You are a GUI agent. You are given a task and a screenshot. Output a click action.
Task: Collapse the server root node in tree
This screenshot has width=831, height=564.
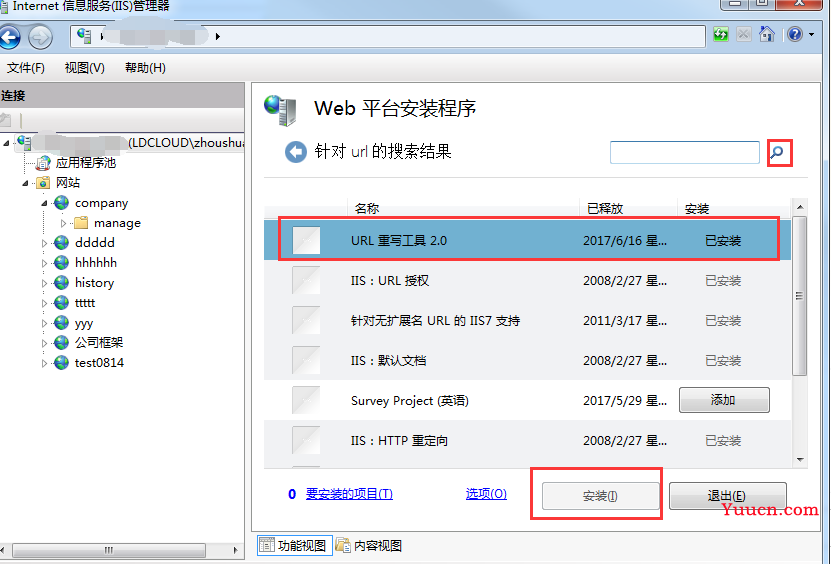click(6, 143)
